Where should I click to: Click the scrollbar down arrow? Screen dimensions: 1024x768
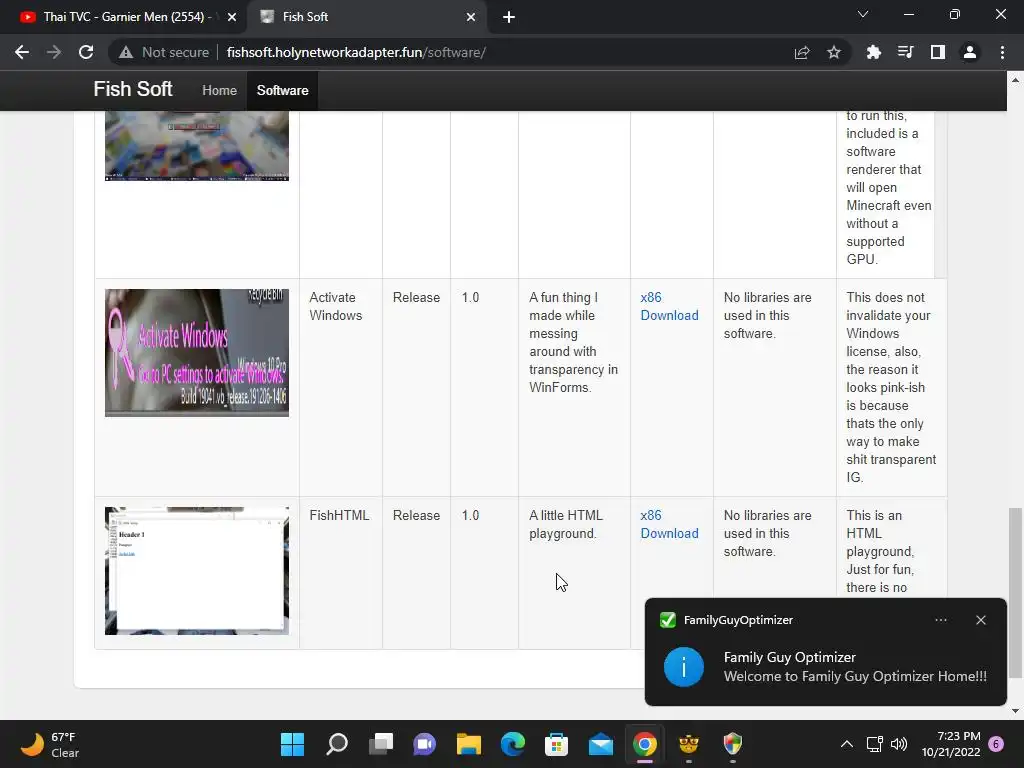click(1014, 711)
